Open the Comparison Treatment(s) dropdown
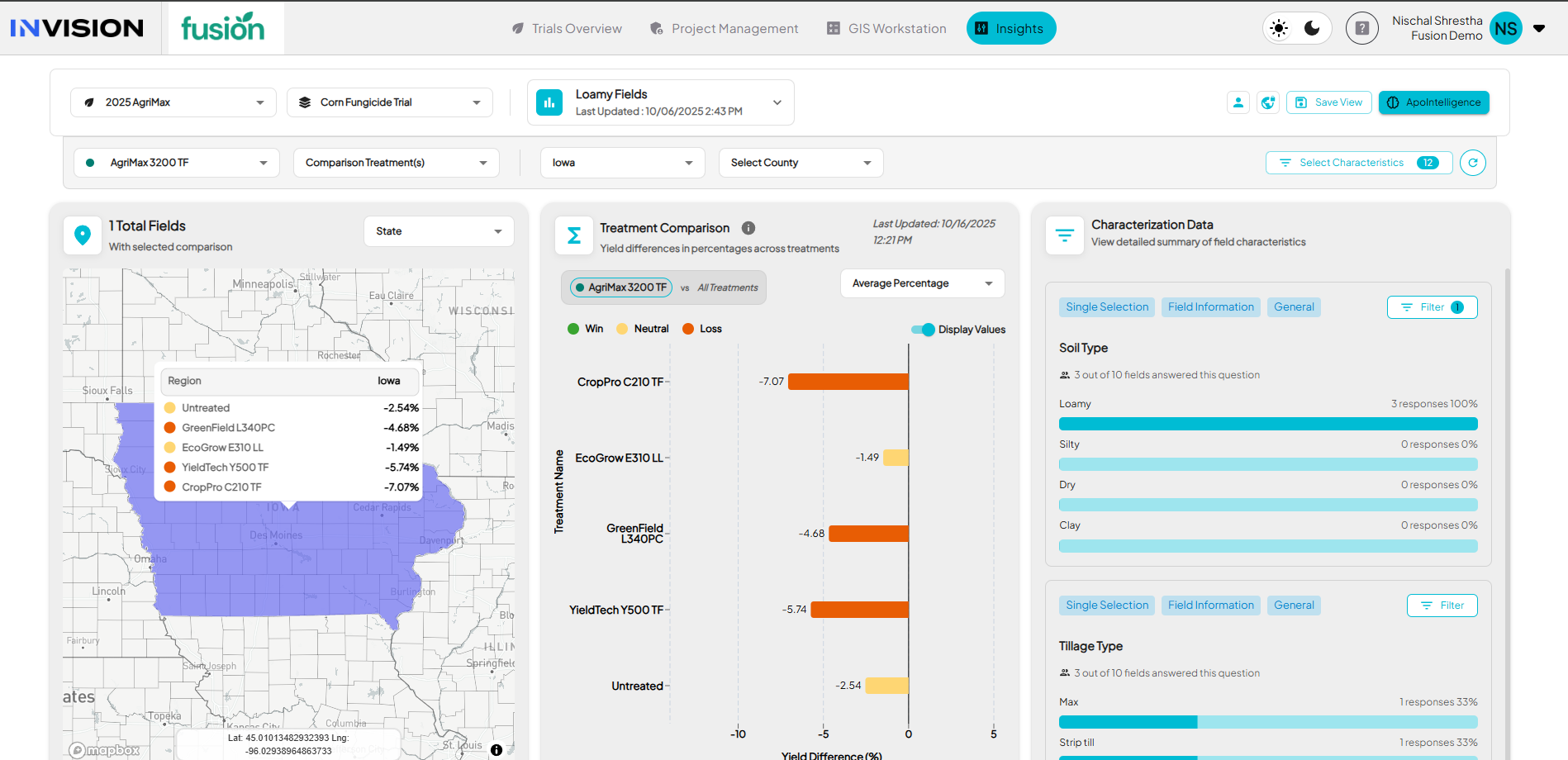Screen dimensions: 1568x760 click(x=396, y=163)
